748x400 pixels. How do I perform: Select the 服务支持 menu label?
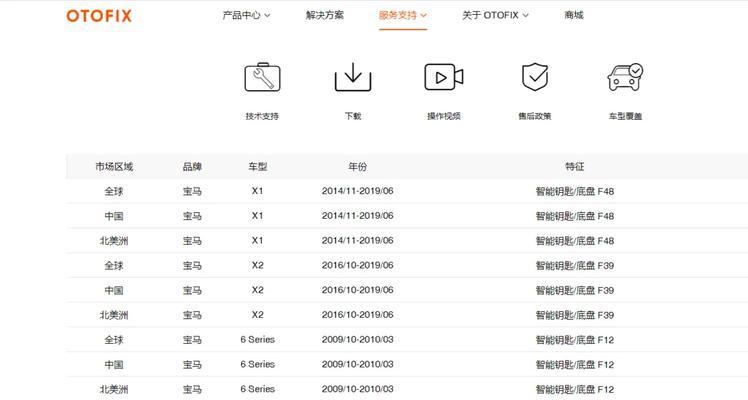(398, 15)
